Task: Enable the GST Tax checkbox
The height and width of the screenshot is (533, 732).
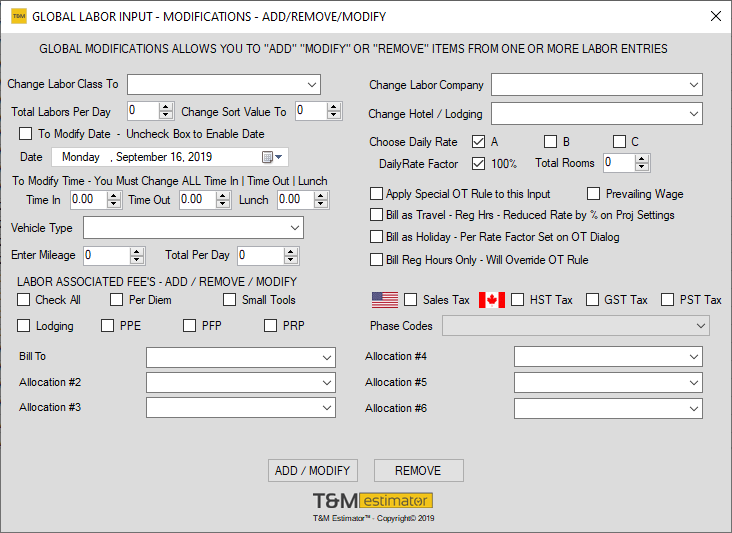Action: tap(592, 300)
